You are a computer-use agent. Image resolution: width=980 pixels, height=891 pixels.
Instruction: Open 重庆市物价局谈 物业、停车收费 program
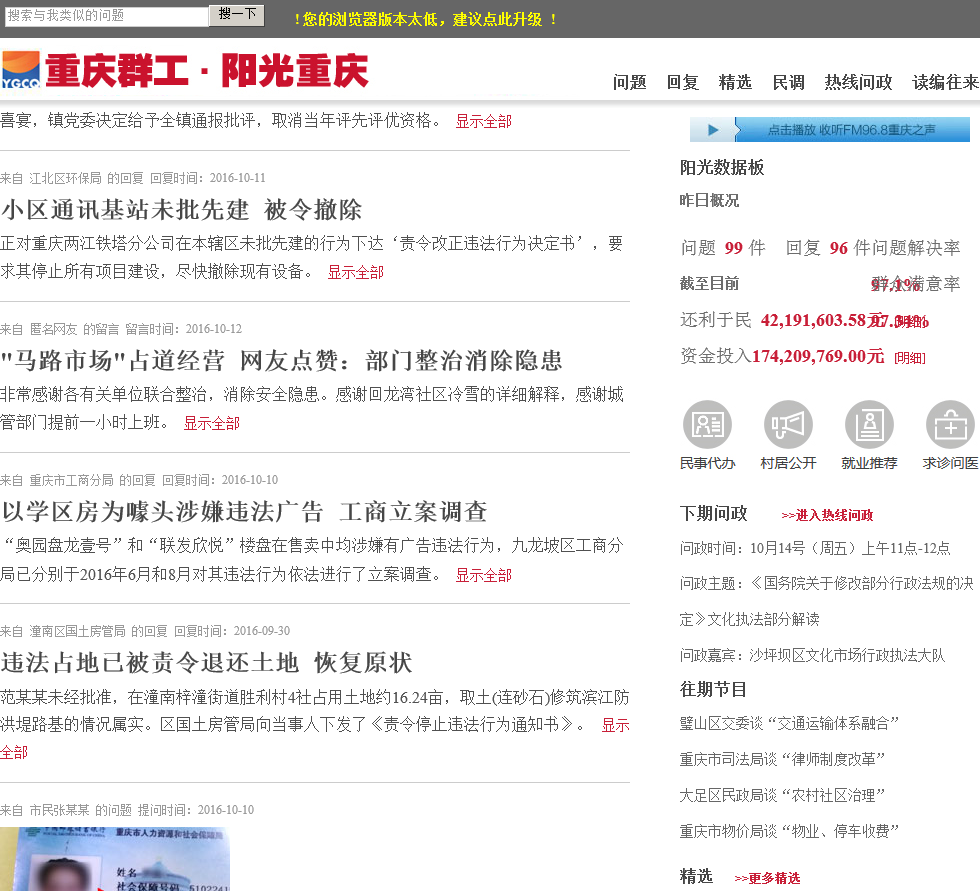(x=789, y=832)
